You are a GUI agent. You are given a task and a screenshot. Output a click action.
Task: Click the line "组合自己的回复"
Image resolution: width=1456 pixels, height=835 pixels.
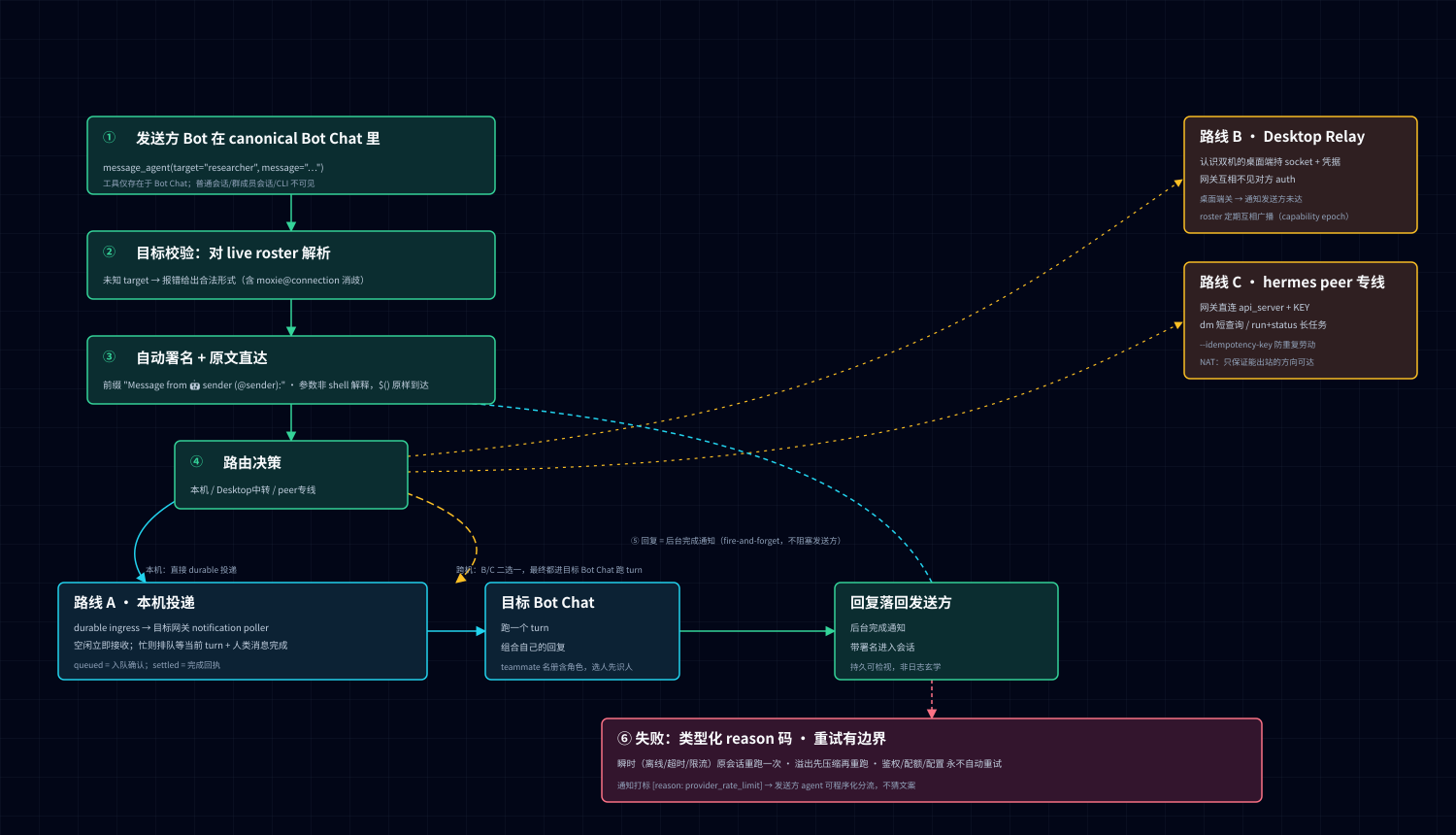[533, 648]
